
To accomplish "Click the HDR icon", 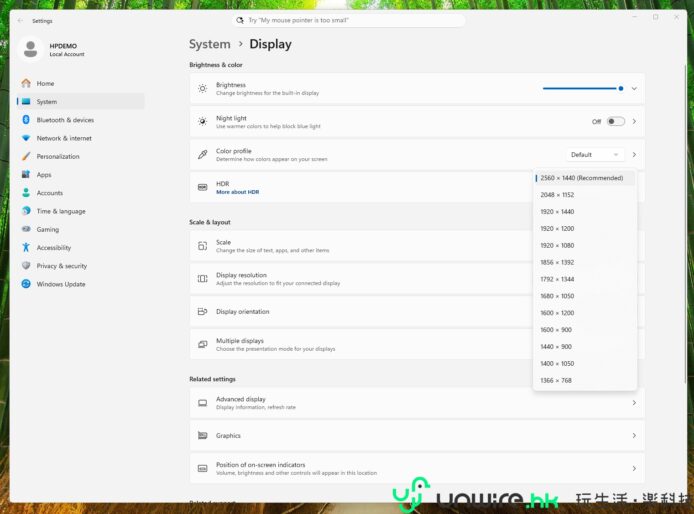I will (x=202, y=187).
